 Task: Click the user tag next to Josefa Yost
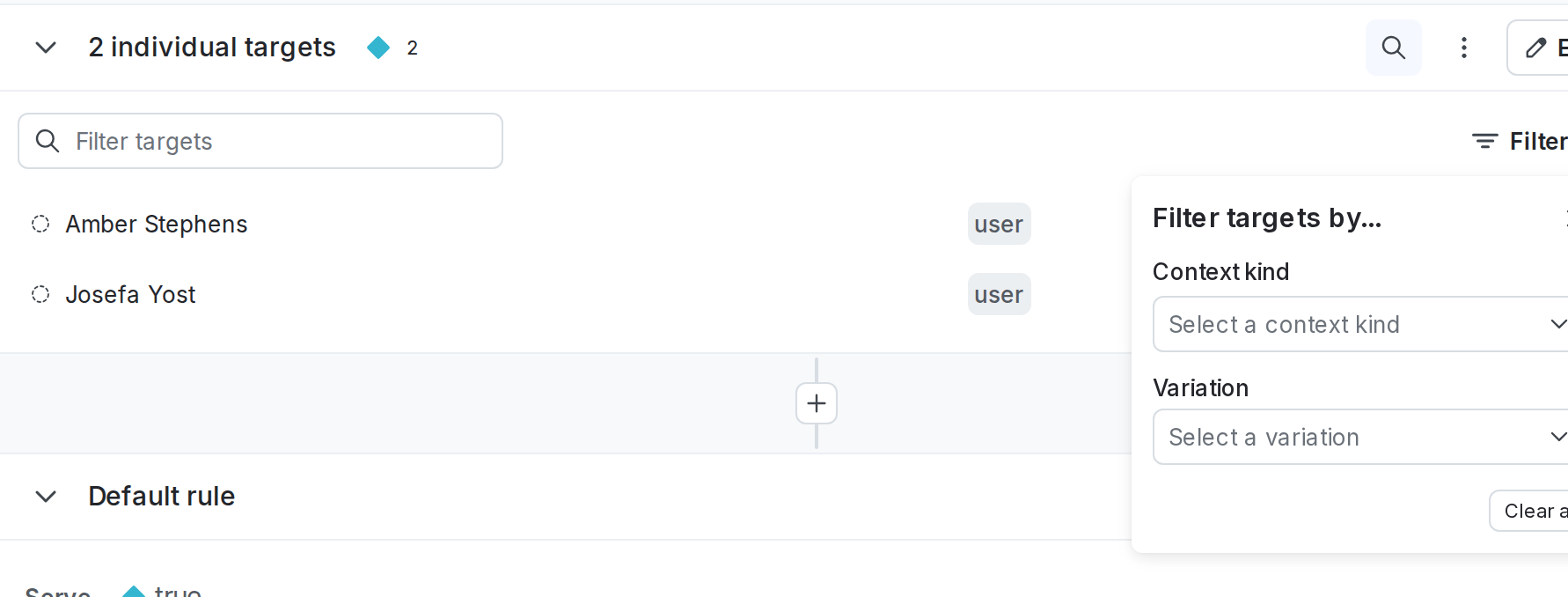click(999, 294)
